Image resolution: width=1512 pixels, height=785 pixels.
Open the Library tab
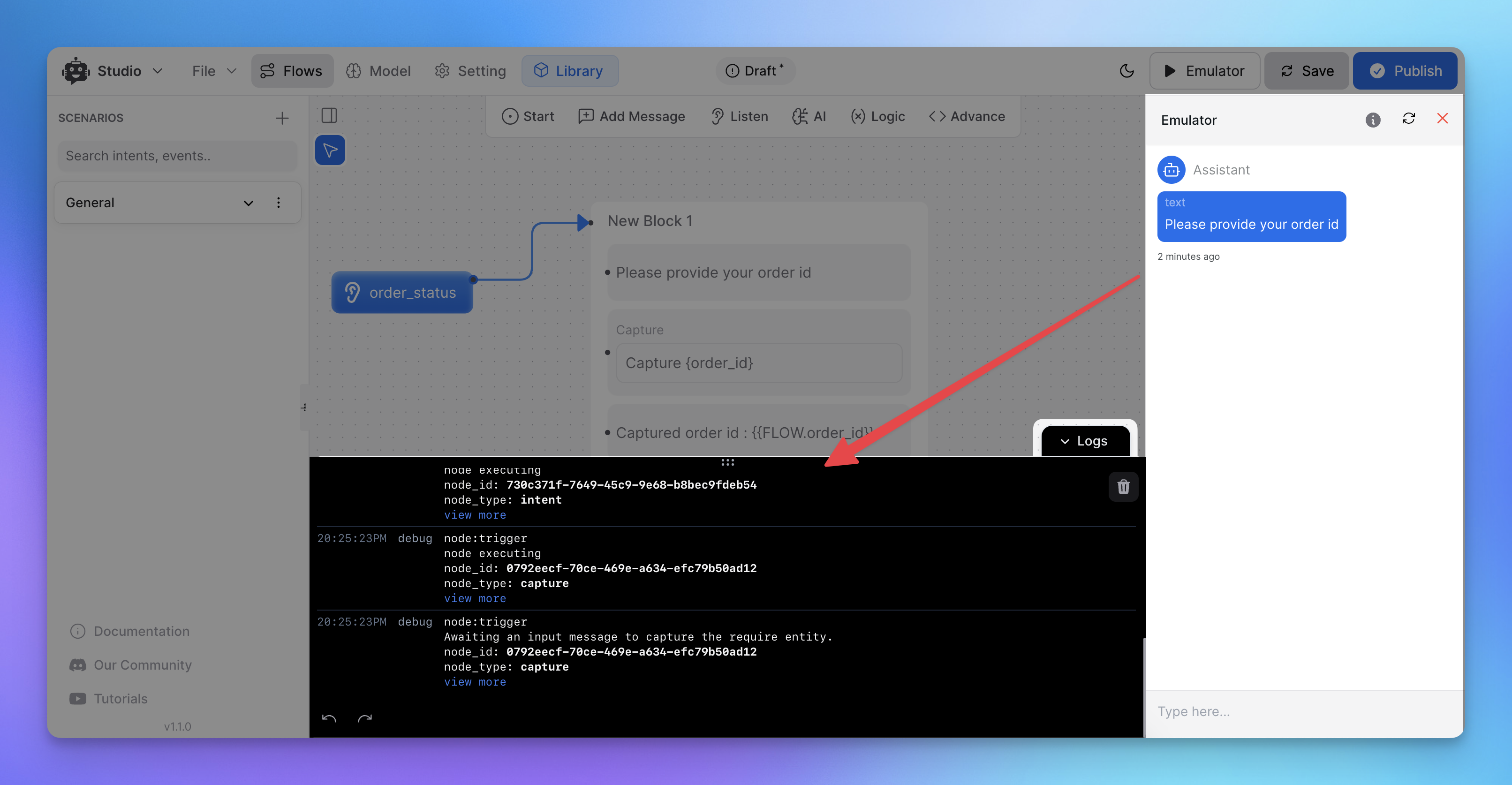pos(569,71)
